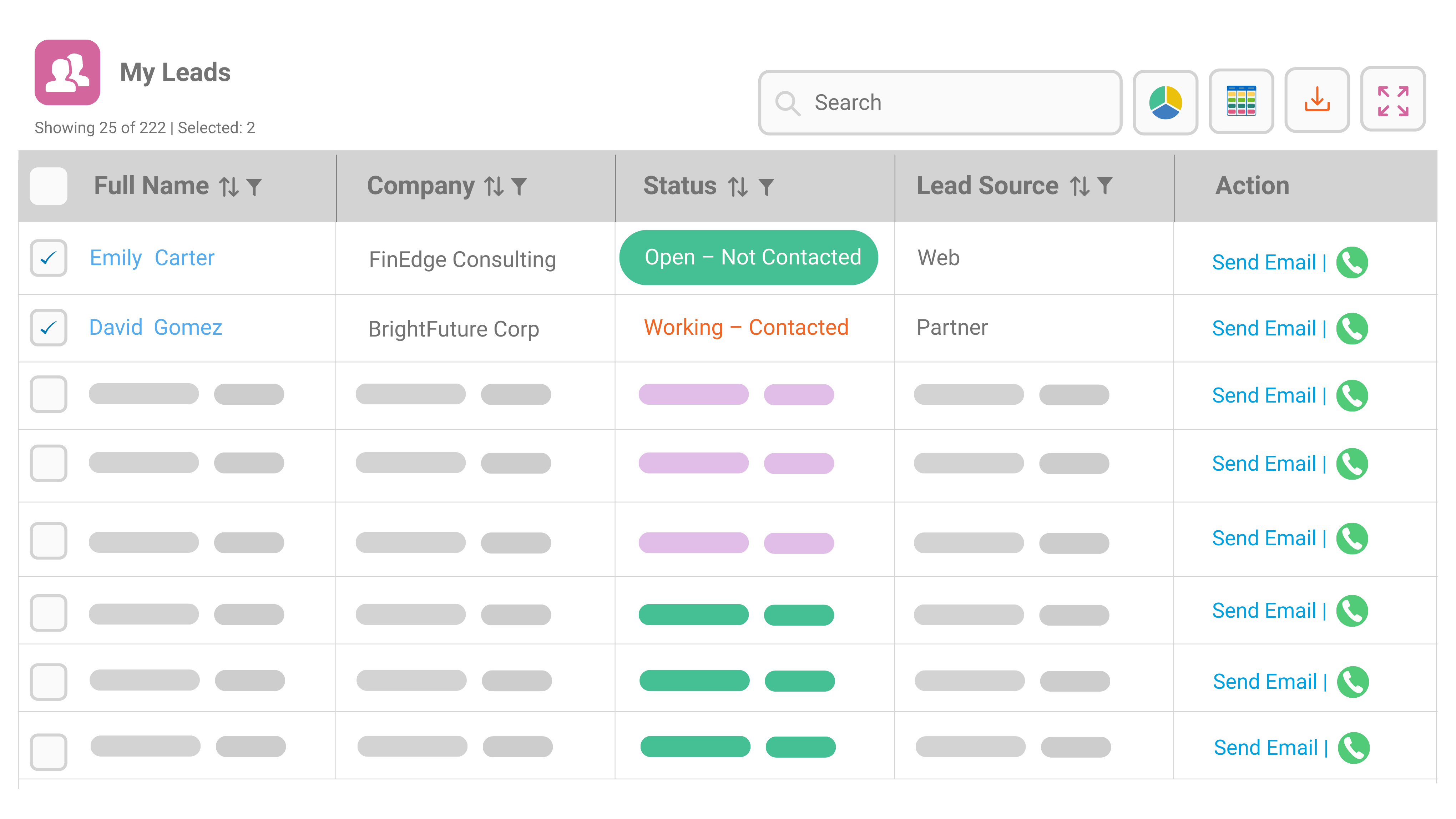The height and width of the screenshot is (819, 1456).
Task: Sort the Lead Source column
Action: click(x=1079, y=186)
